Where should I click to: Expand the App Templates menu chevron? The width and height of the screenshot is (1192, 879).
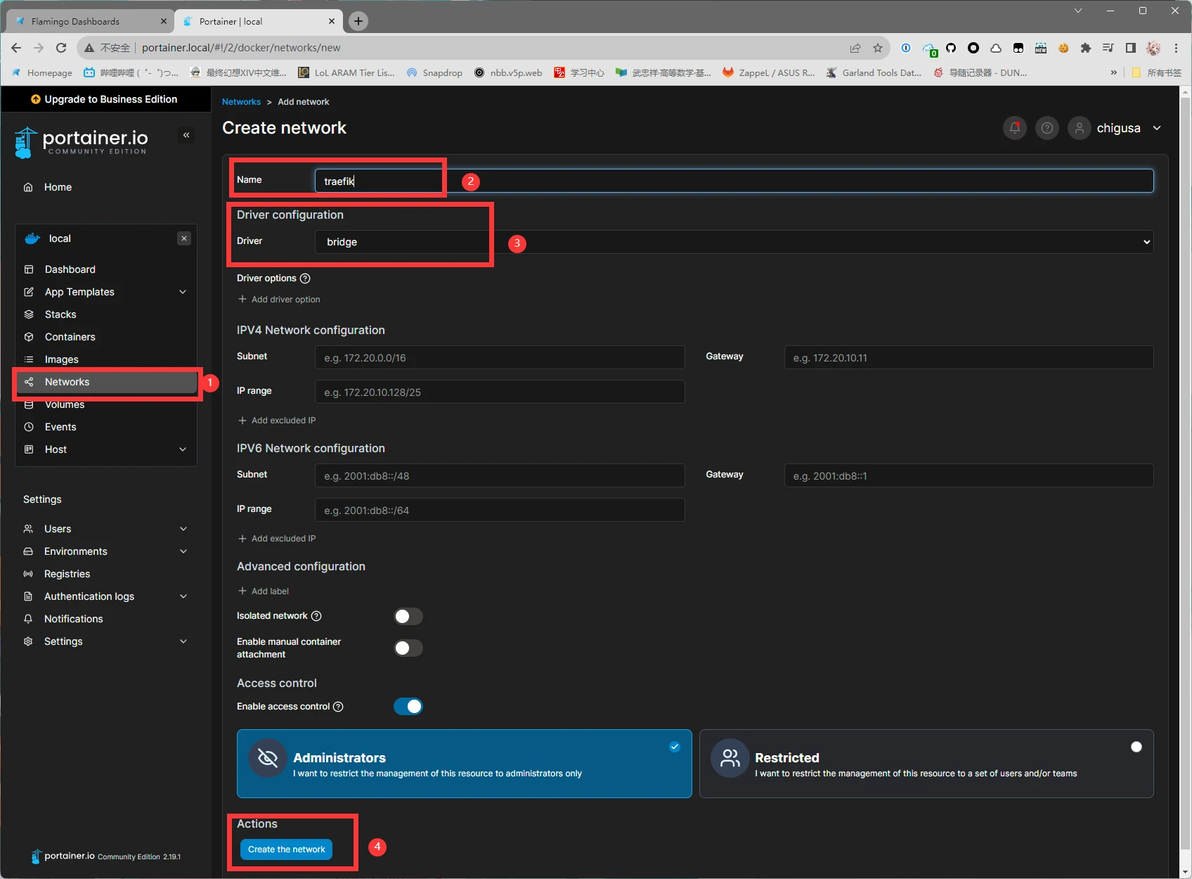pos(182,292)
